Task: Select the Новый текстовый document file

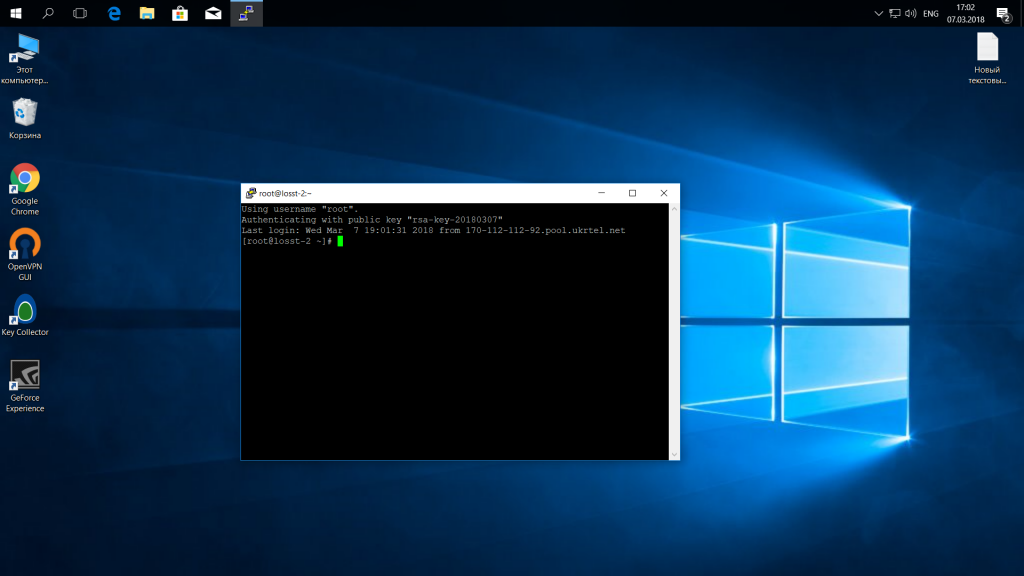Action: pos(987,48)
